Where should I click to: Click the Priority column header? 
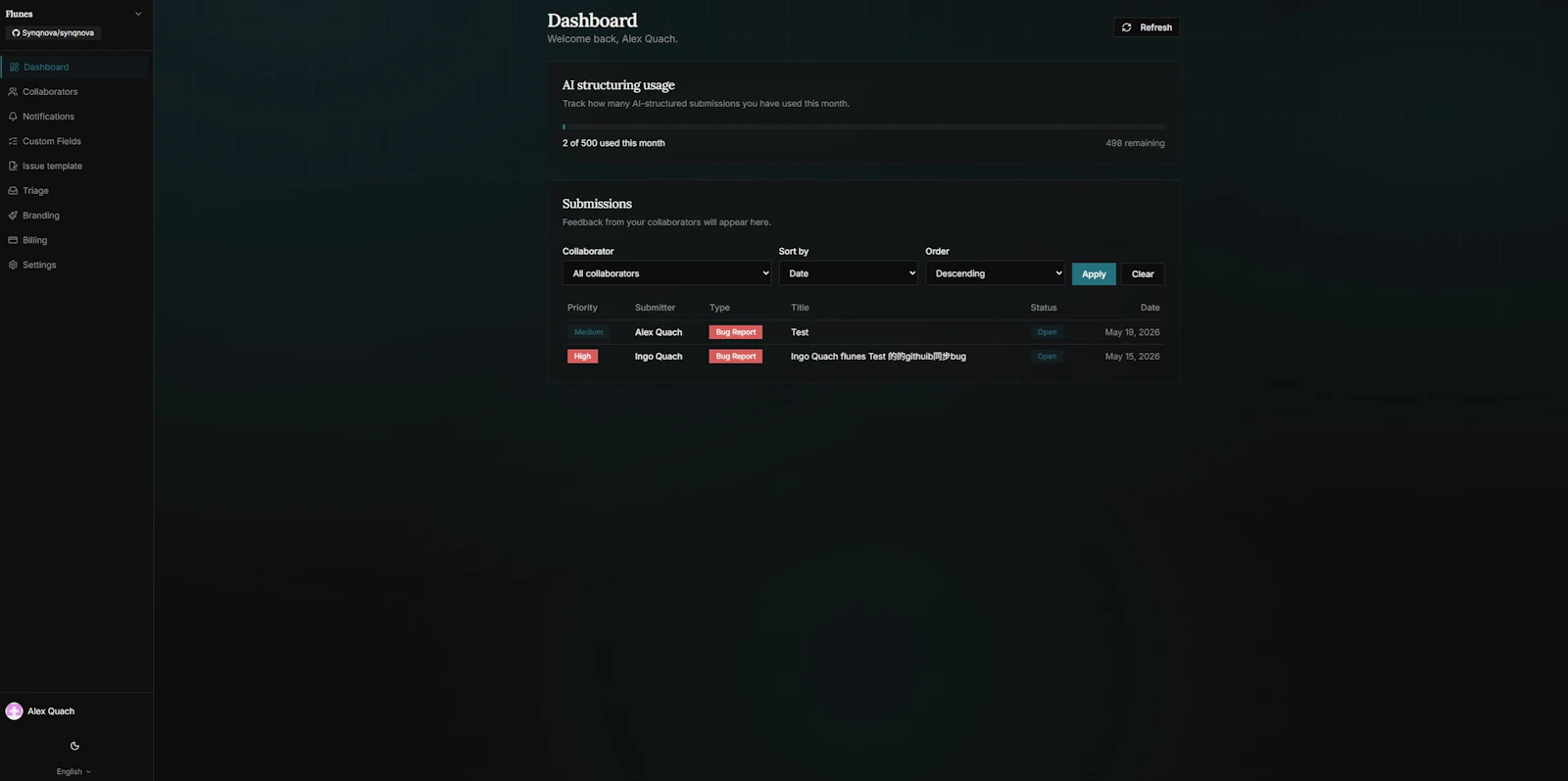(x=582, y=308)
